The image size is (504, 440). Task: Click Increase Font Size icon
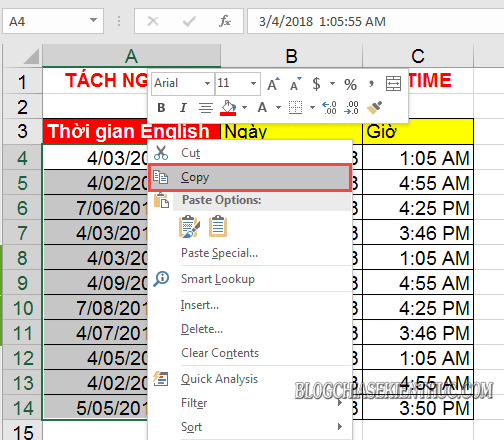pyautogui.click(x=273, y=84)
